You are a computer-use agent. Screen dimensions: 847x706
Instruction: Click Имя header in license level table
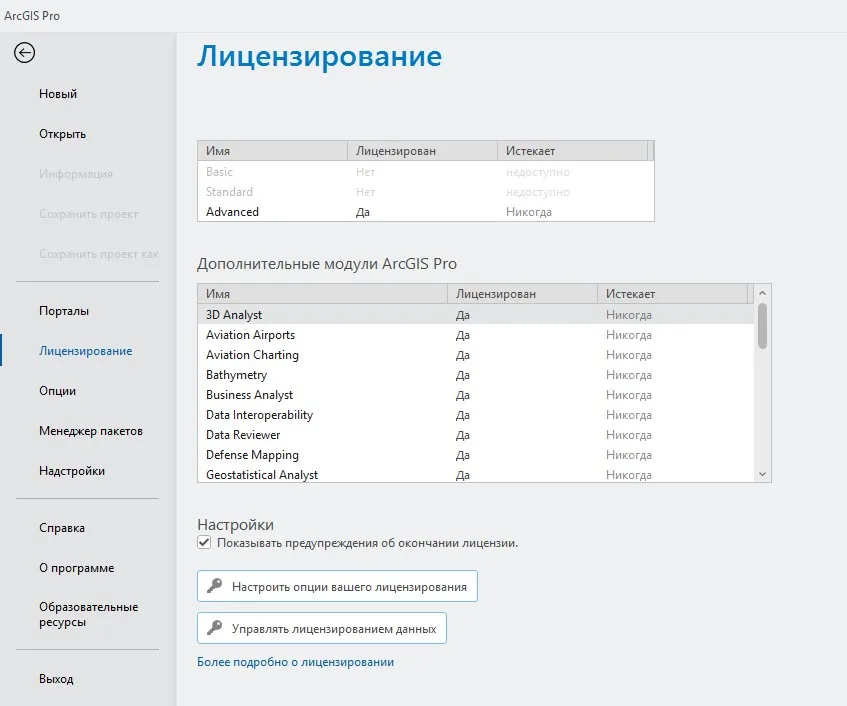pos(272,151)
